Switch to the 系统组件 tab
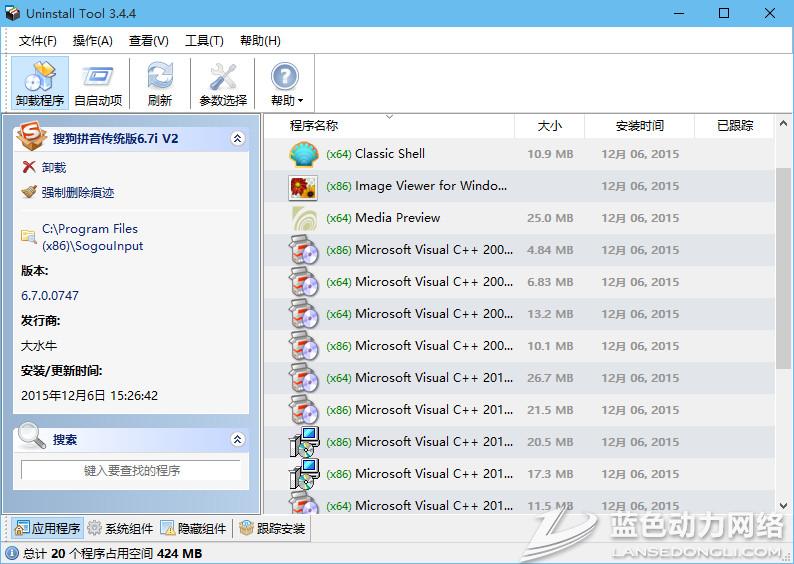The width and height of the screenshot is (794, 564). click(x=120, y=528)
